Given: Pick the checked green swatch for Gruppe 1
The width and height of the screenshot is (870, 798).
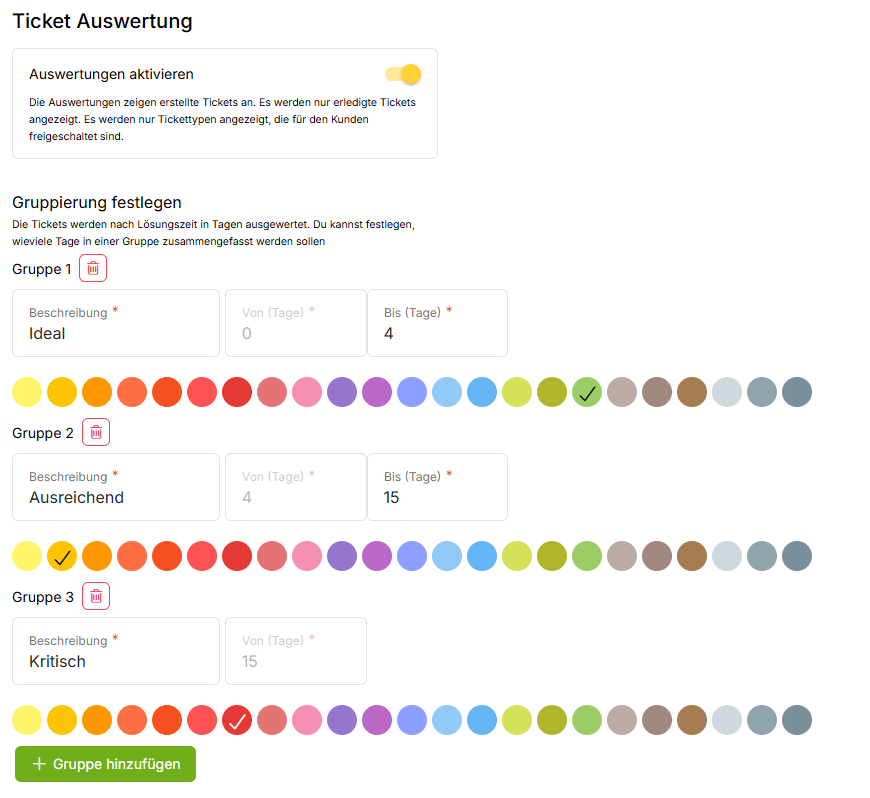Looking at the screenshot, I should click(587, 392).
